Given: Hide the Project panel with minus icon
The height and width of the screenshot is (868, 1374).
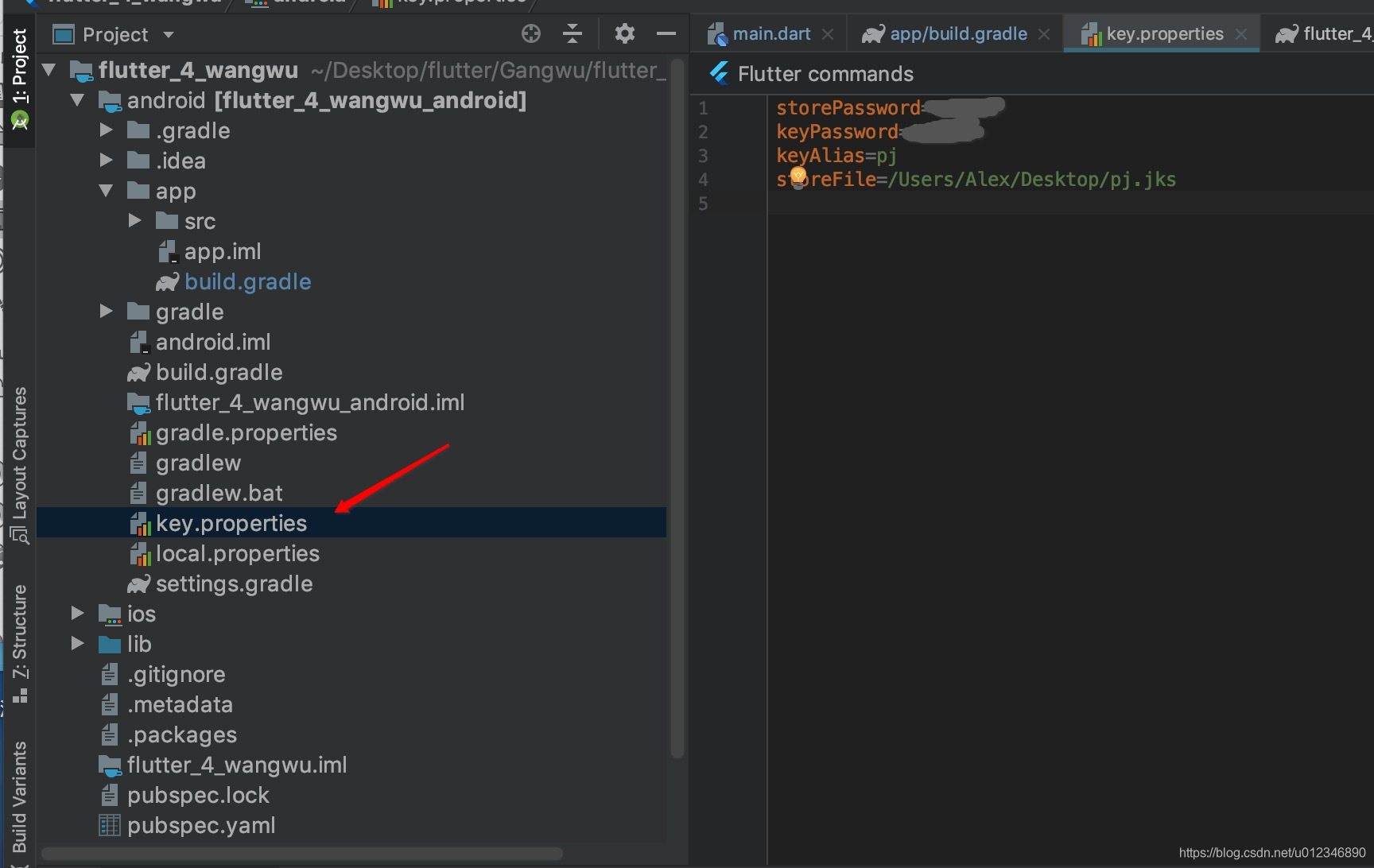Looking at the screenshot, I should [x=666, y=33].
